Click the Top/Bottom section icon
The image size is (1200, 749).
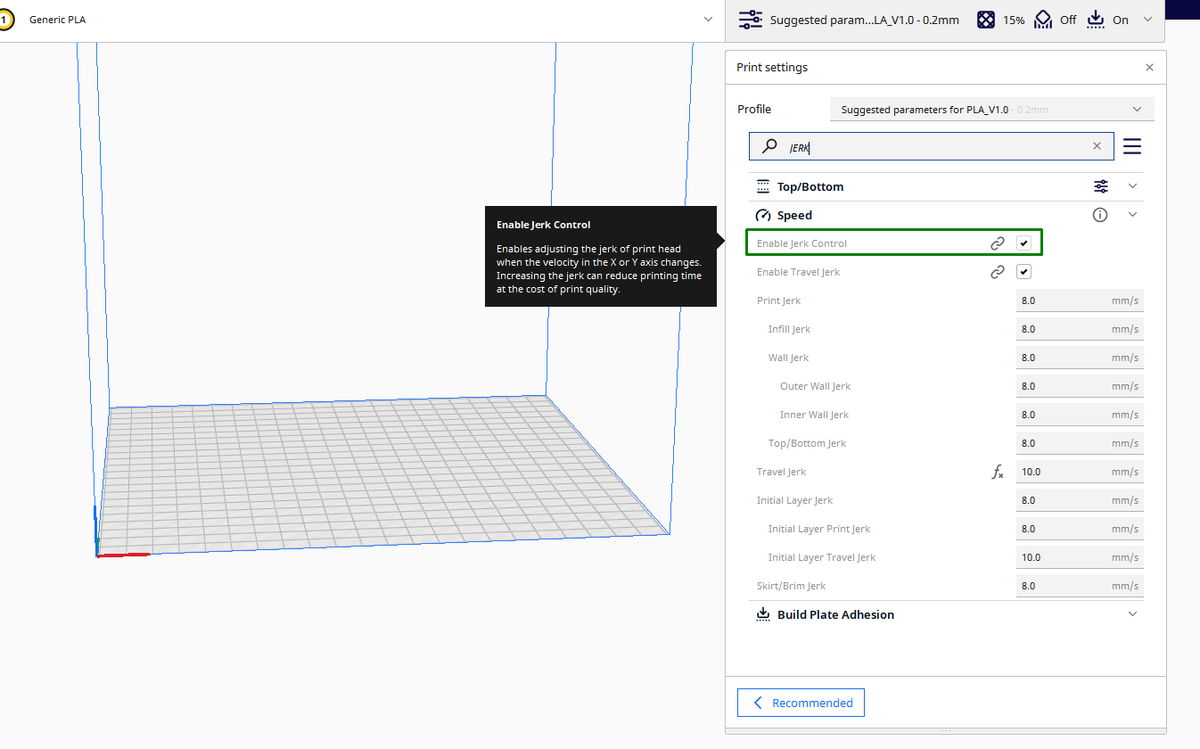(x=764, y=186)
